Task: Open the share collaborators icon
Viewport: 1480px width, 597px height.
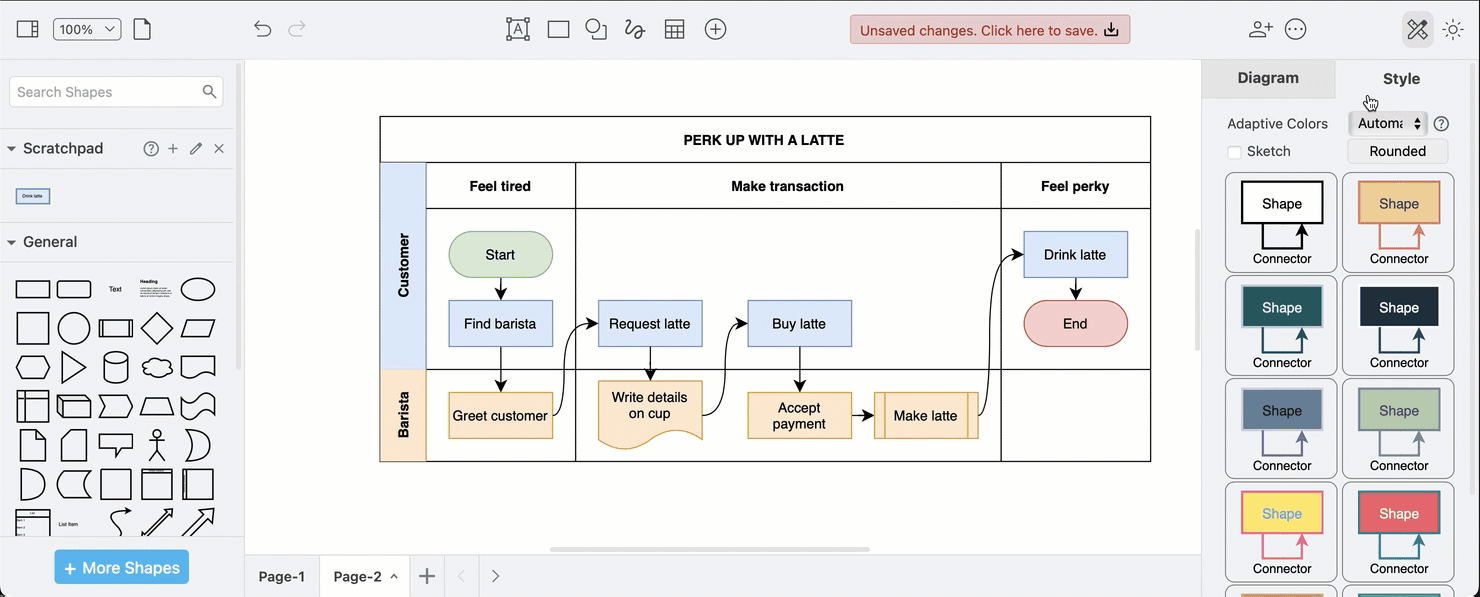Action: pyautogui.click(x=1260, y=29)
